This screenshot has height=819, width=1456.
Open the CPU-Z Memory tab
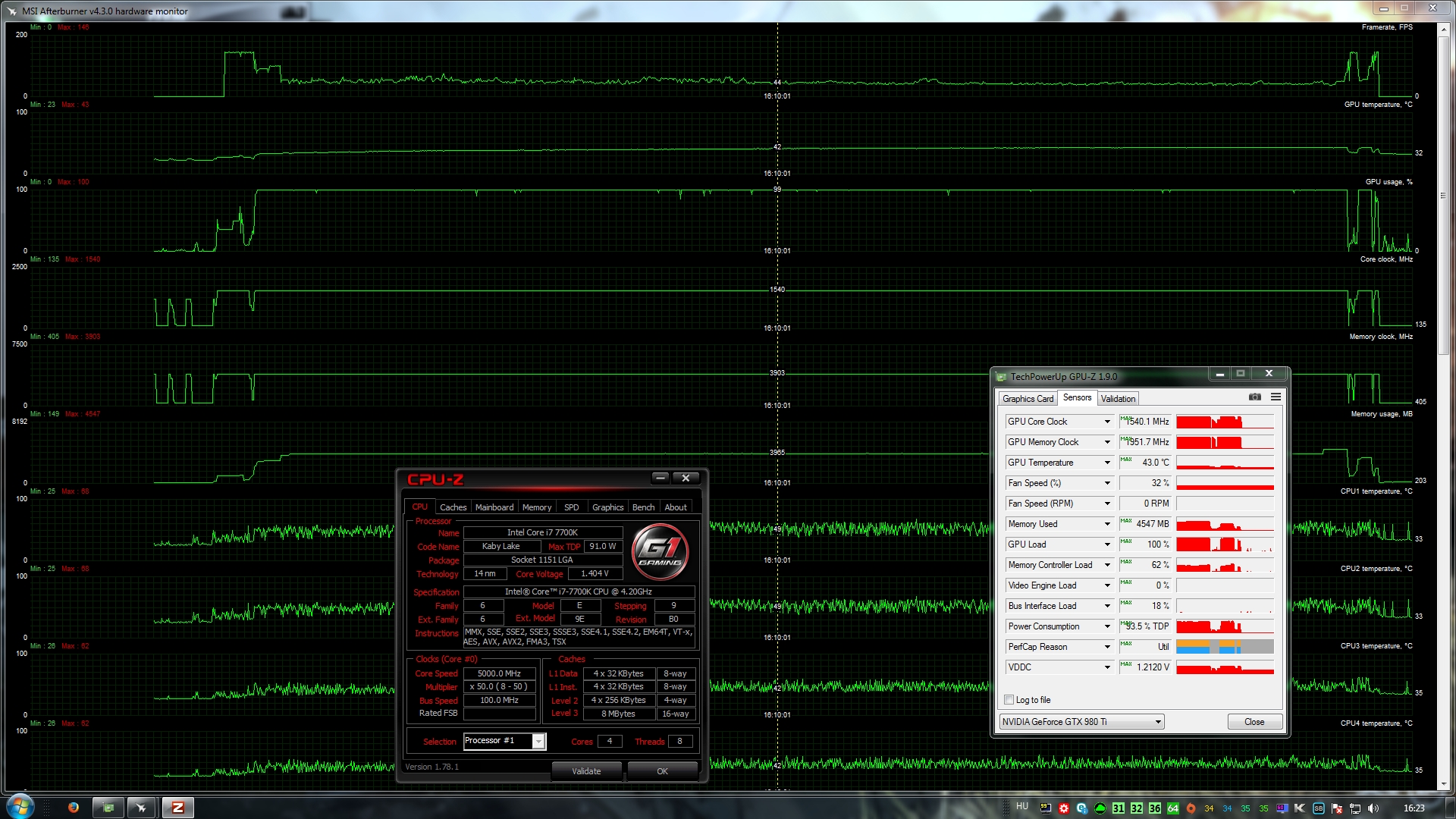pos(537,507)
